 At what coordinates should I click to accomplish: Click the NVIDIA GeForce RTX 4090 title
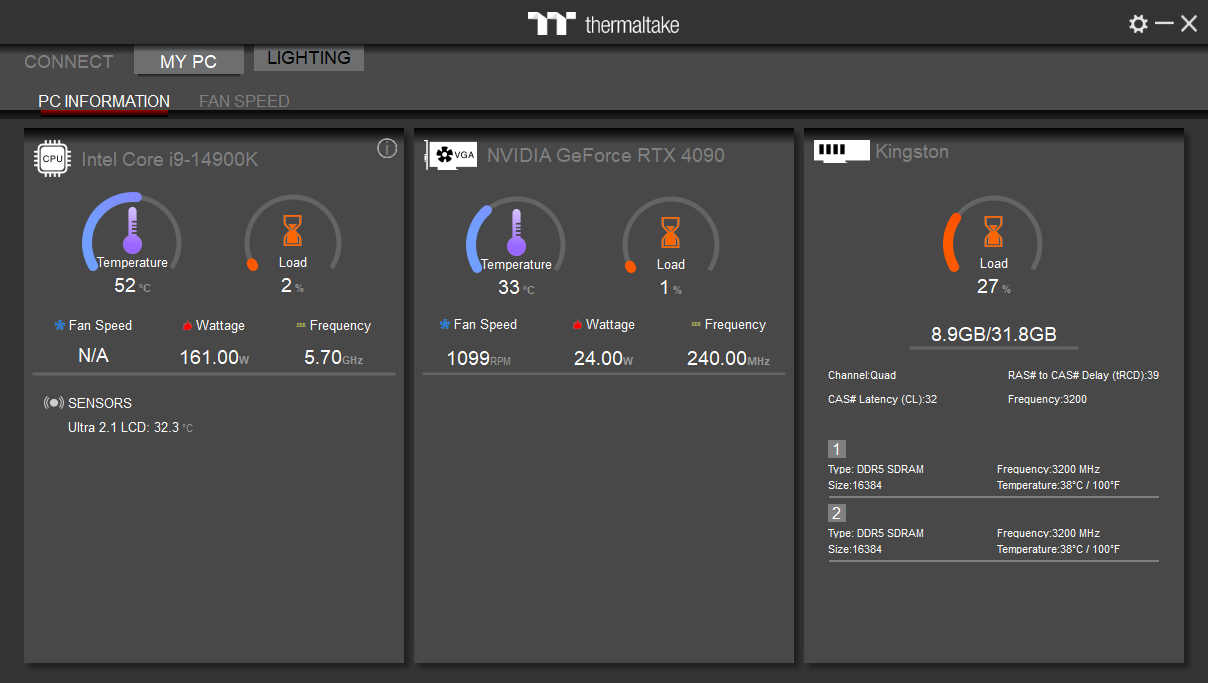tap(606, 155)
